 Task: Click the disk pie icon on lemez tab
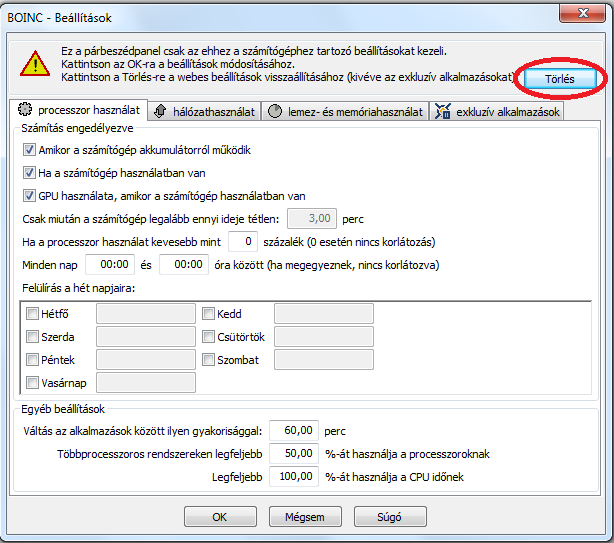pos(275,111)
